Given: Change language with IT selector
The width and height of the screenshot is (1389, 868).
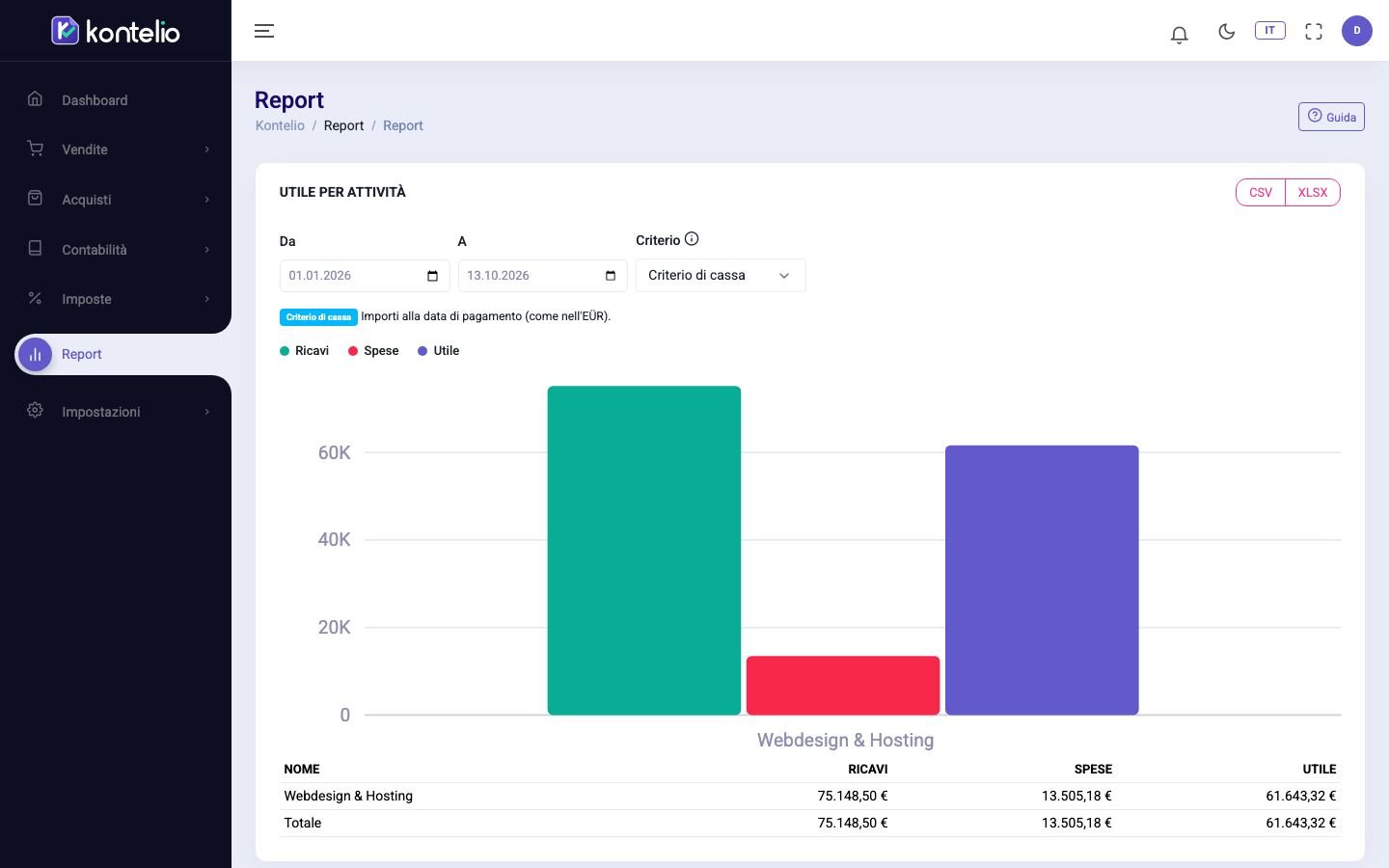Looking at the screenshot, I should tap(1270, 31).
